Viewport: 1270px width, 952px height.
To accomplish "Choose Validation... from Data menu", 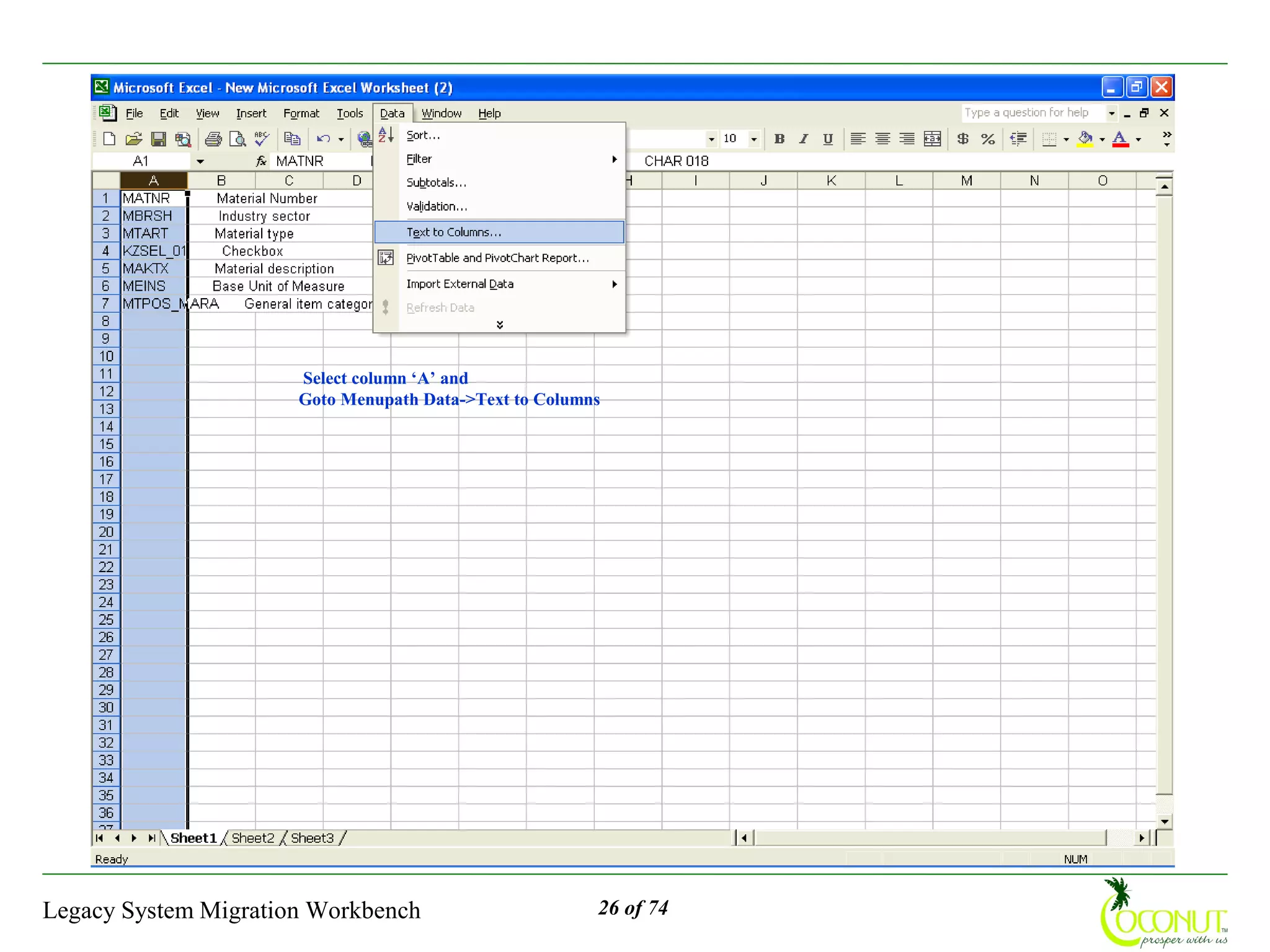I will click(x=499, y=206).
